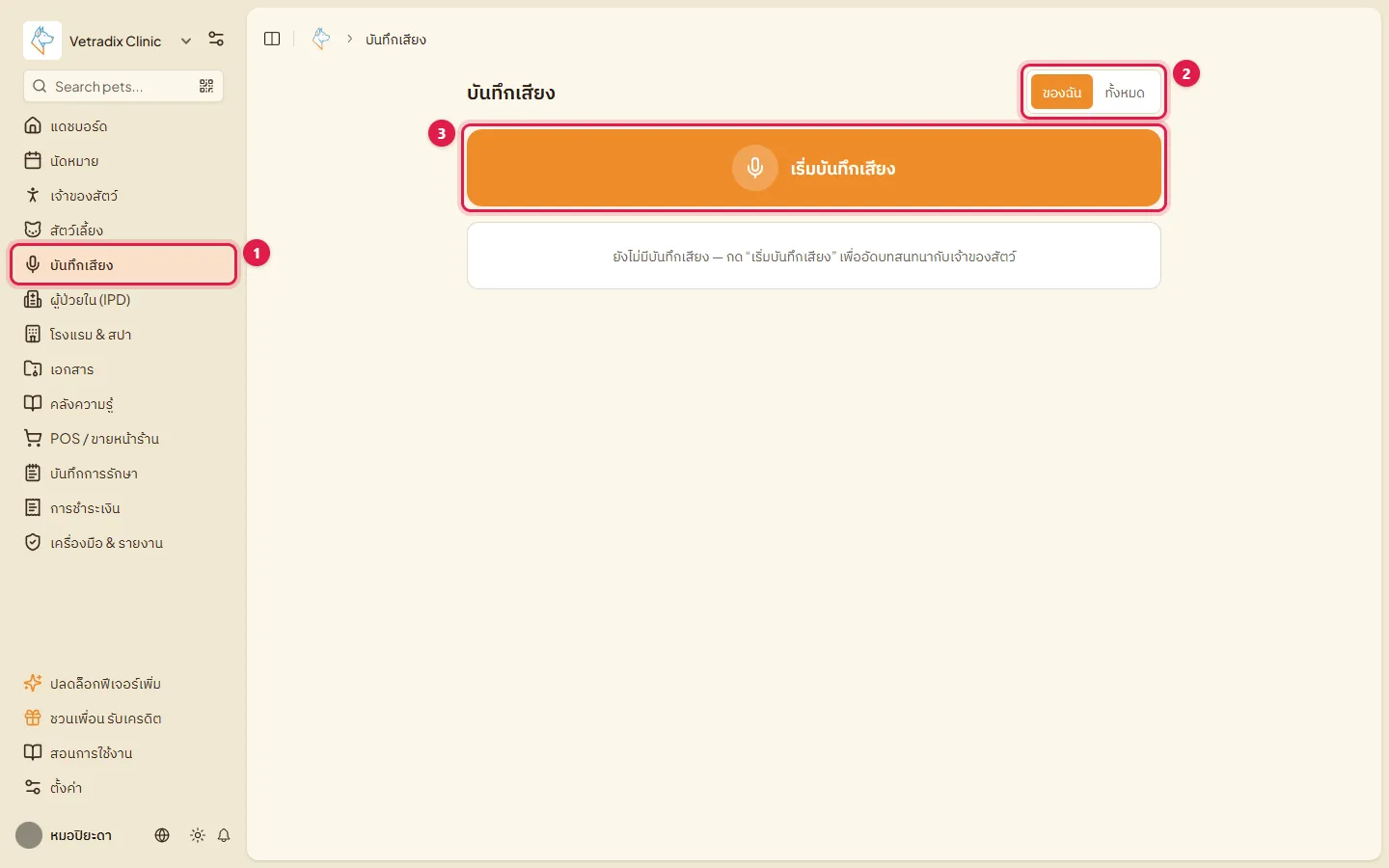Open สอนการใช้งาน tutorial
Image resolution: width=1389 pixels, height=868 pixels.
123,753
